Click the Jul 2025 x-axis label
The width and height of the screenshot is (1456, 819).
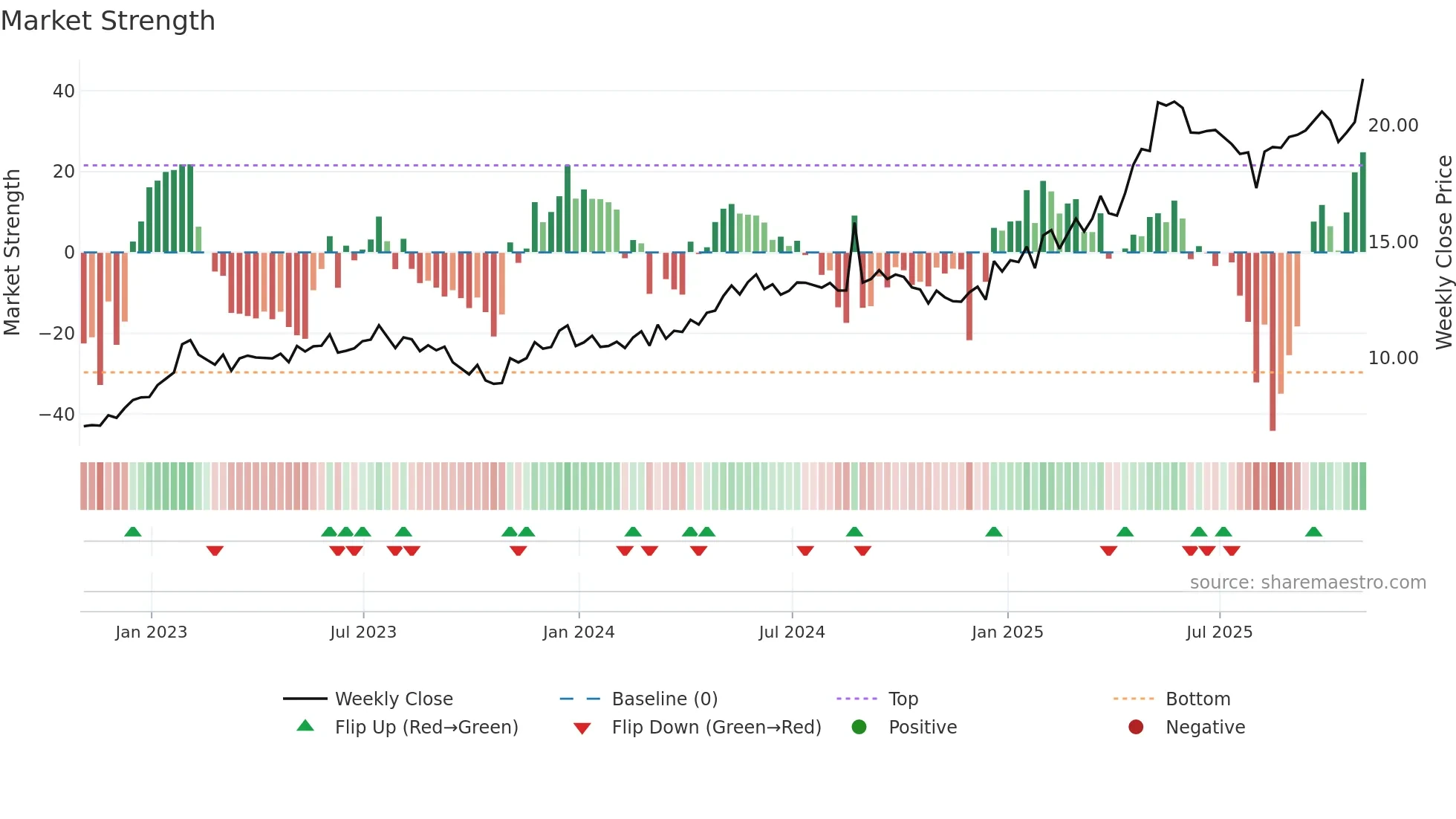[1219, 632]
